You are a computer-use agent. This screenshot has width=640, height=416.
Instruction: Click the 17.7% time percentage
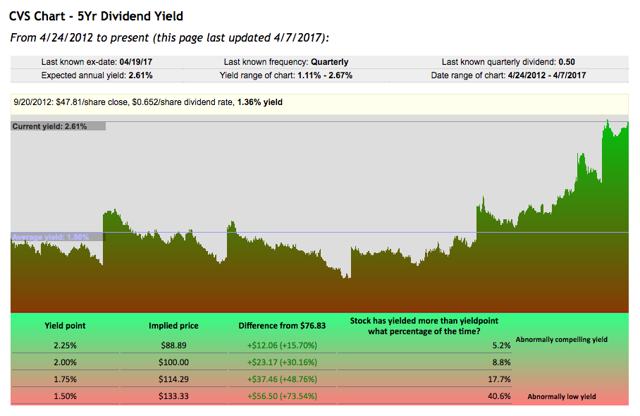click(499, 379)
